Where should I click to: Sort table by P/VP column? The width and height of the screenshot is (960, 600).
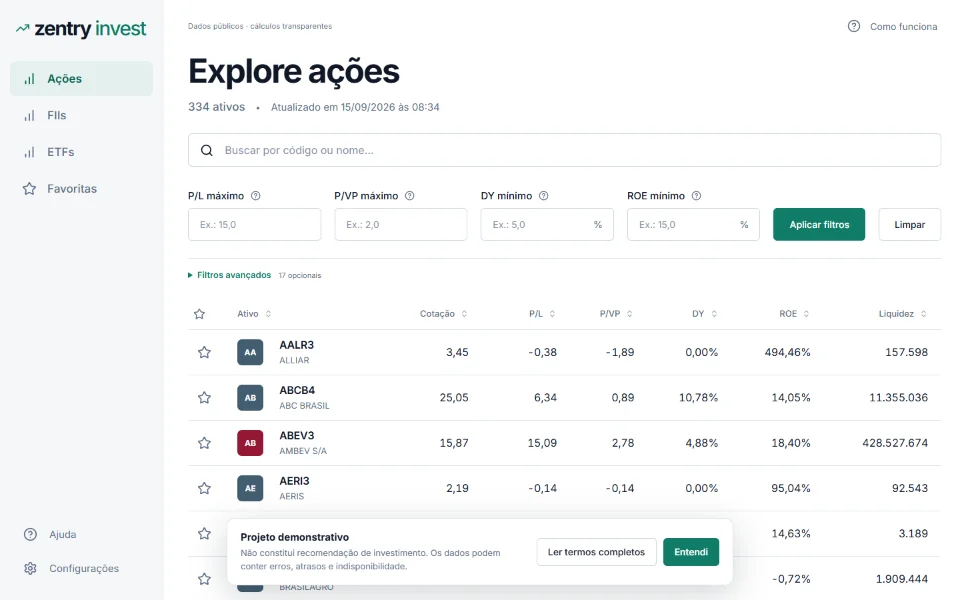[x=616, y=313]
